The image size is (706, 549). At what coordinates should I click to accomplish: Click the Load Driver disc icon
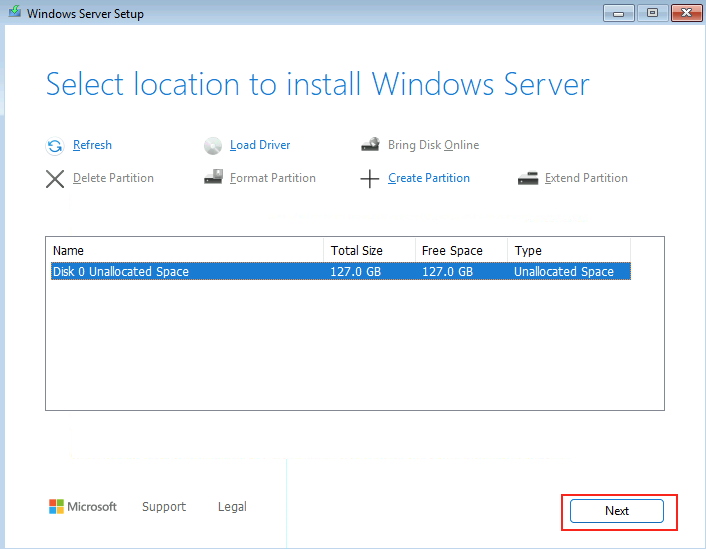coord(213,146)
